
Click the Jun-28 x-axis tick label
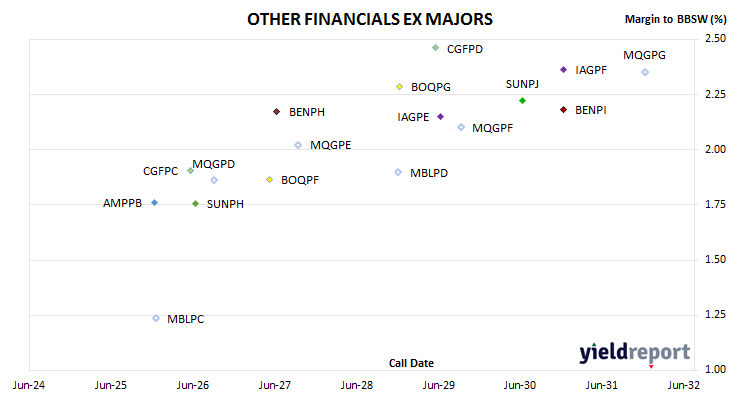(357, 385)
